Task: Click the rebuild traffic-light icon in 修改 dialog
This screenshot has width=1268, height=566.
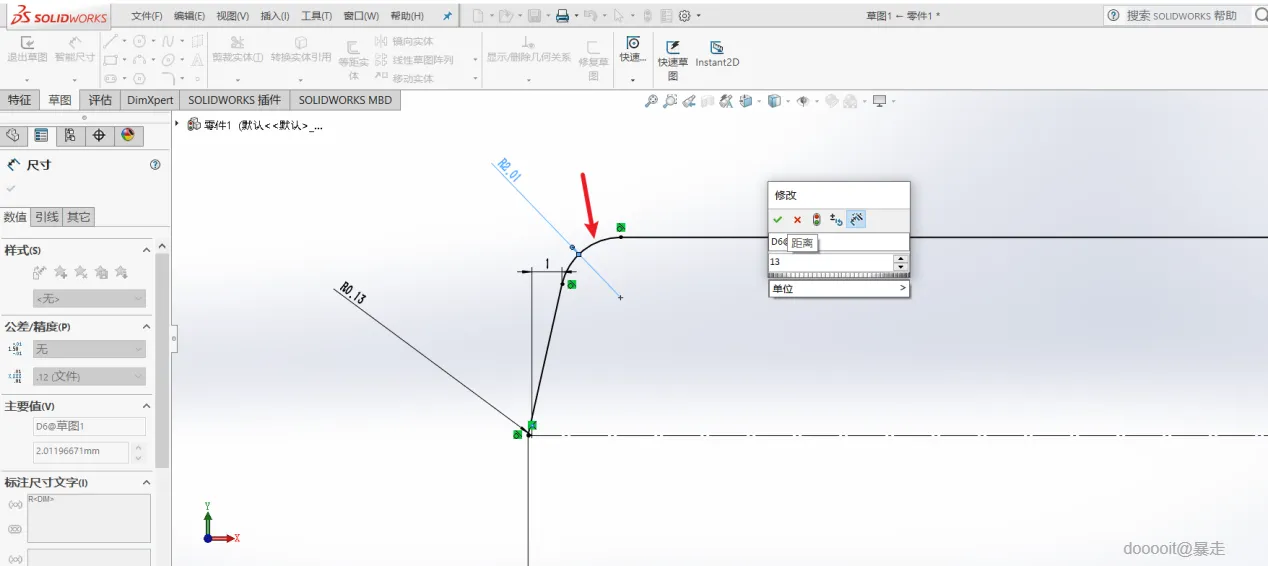Action: pos(816,220)
